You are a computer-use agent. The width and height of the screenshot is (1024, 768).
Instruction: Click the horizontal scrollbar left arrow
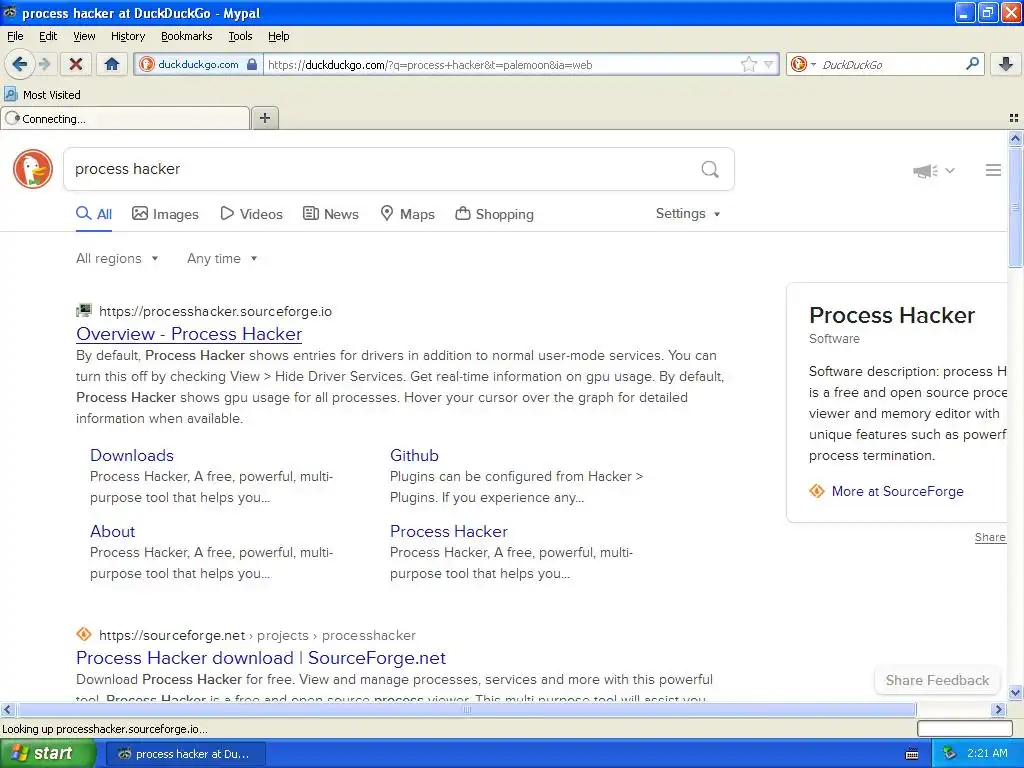[7, 709]
